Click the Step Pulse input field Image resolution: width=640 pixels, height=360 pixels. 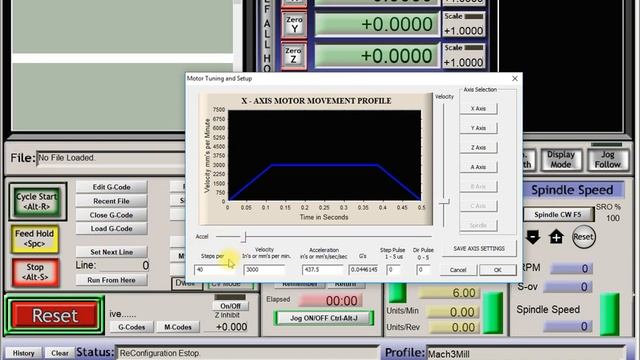point(393,270)
